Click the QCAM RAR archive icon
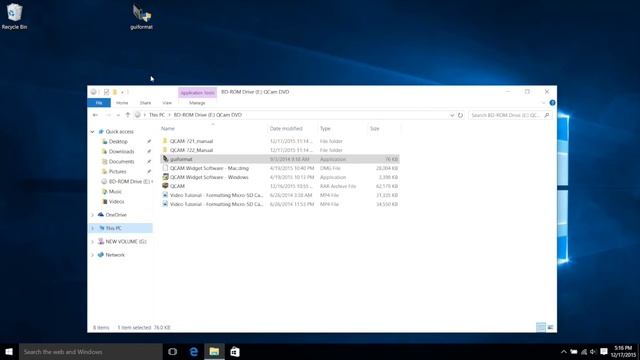The width and height of the screenshot is (640, 360). point(165,186)
